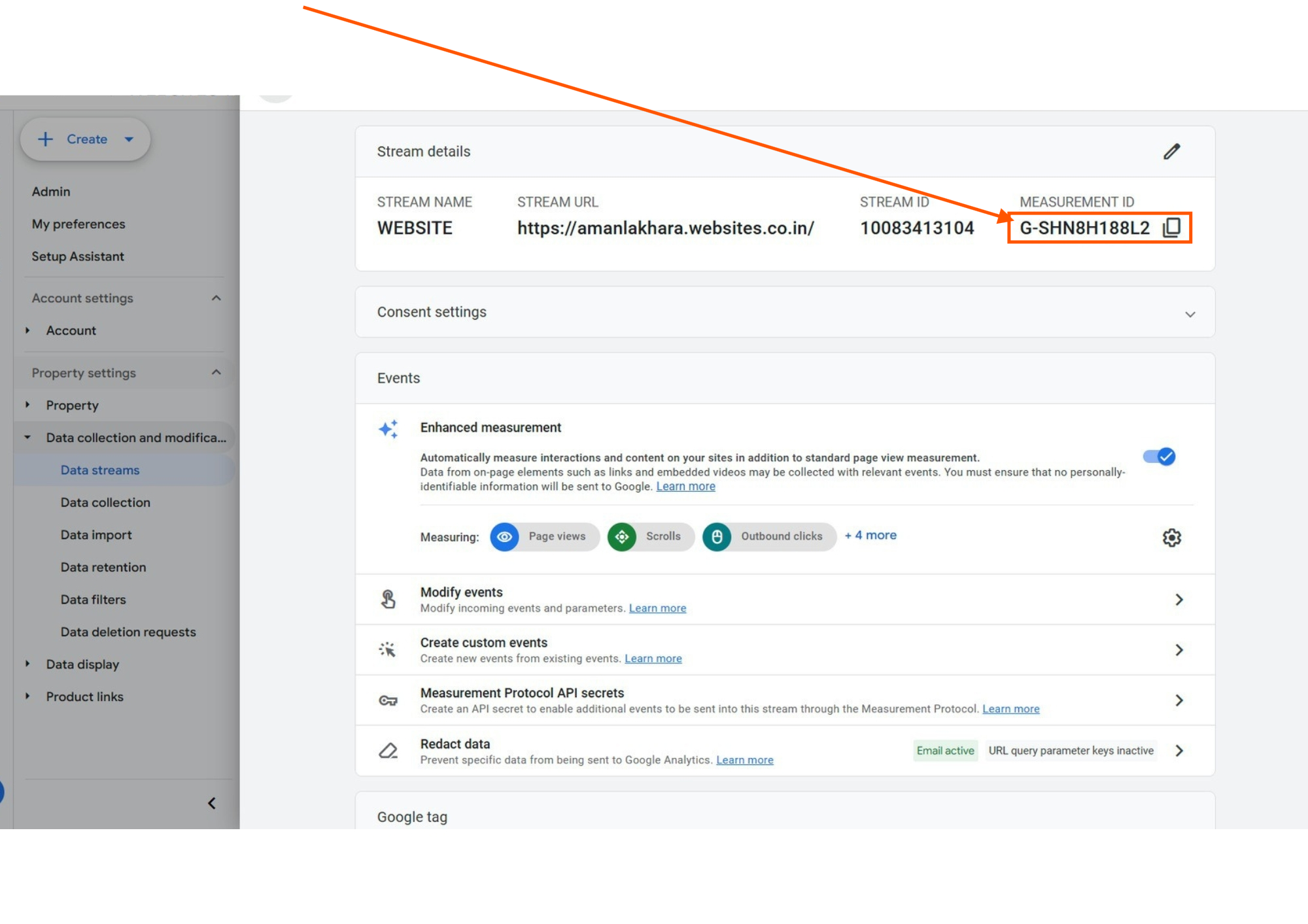Image resolution: width=1308 pixels, height=924 pixels.
Task: Copy the Measurement ID using the copy icon
Action: (1171, 228)
